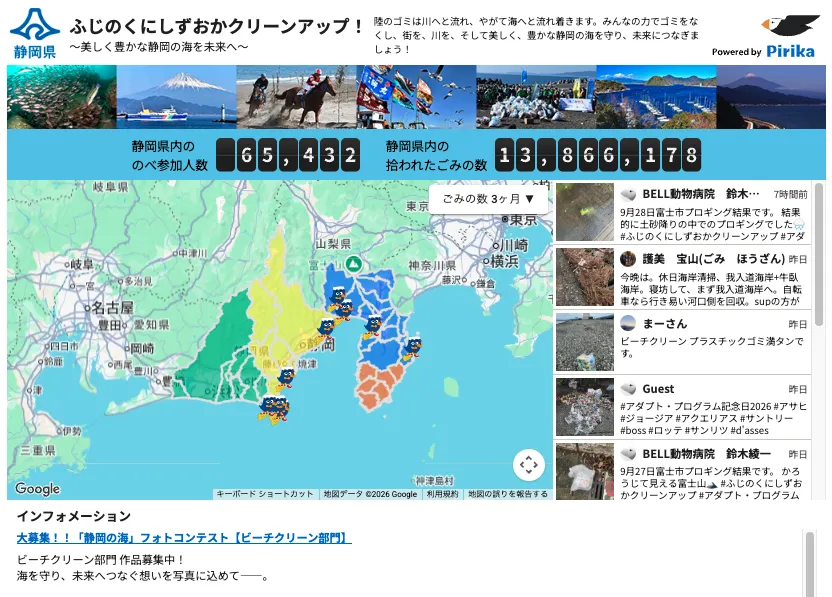Open キーボード ショートカット on the map

pyautogui.click(x=265, y=494)
